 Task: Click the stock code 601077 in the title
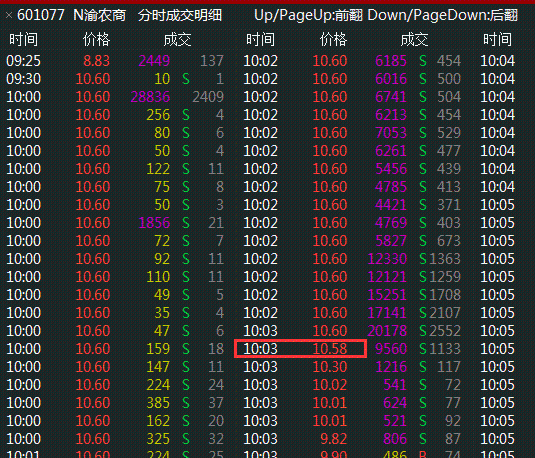41,15
